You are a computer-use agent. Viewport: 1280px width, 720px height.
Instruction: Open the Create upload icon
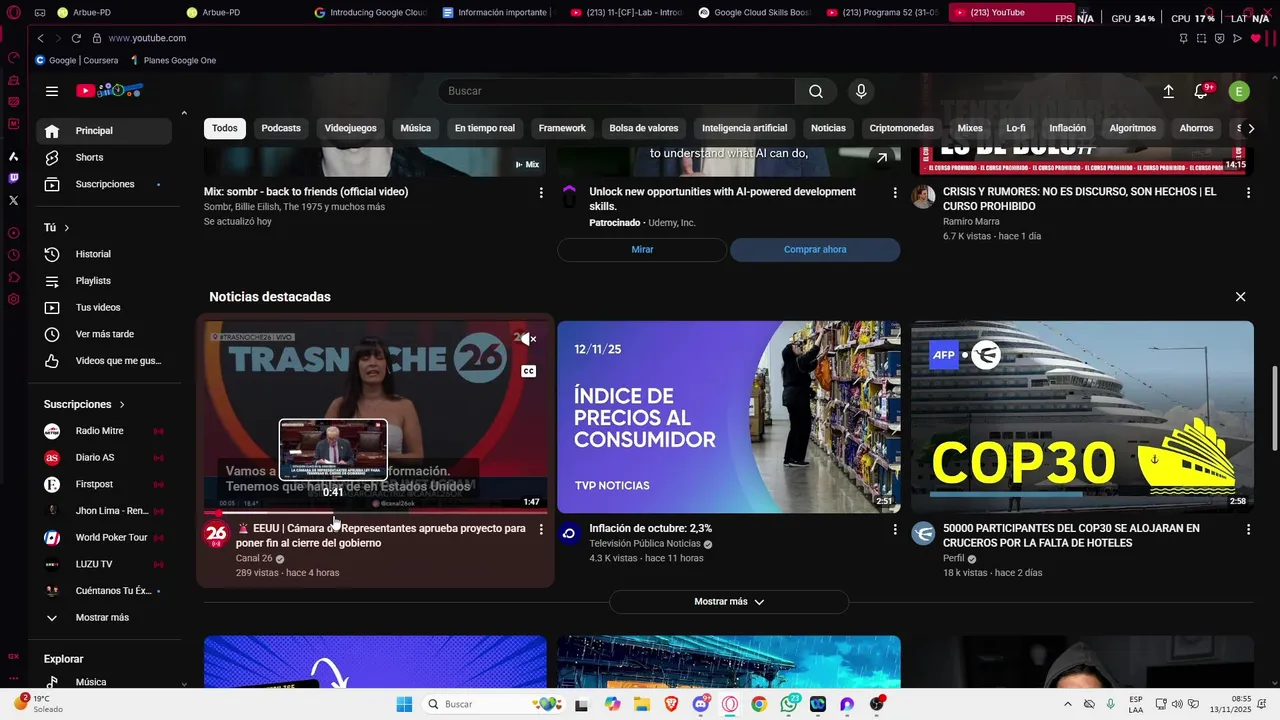[1168, 91]
